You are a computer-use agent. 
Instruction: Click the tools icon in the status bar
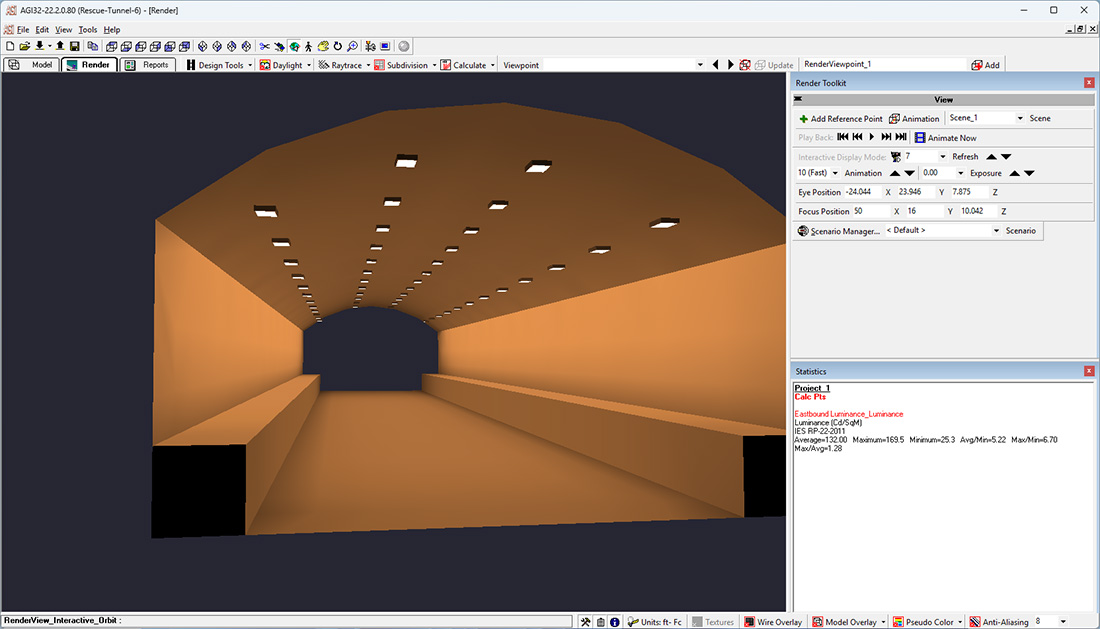[586, 622]
